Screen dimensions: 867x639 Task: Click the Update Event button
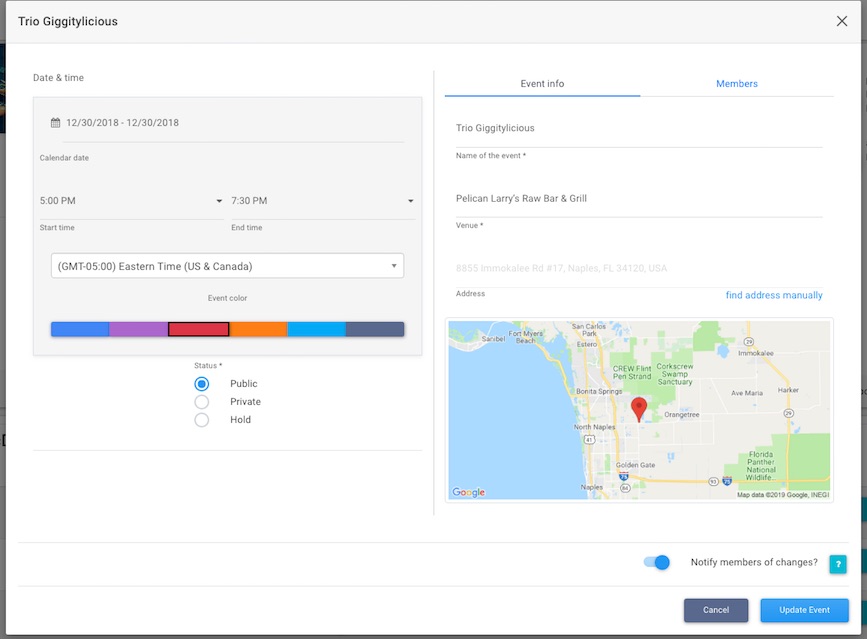click(x=804, y=610)
